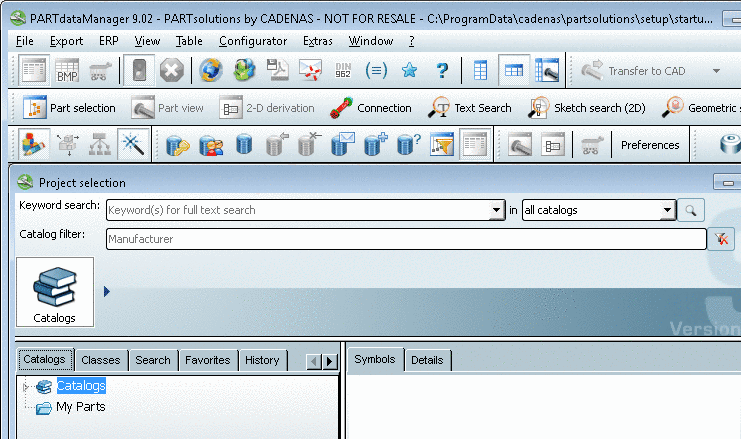This screenshot has width=741, height=439.
Task: Click the parenthesized equals (≡) icon
Action: [x=376, y=71]
